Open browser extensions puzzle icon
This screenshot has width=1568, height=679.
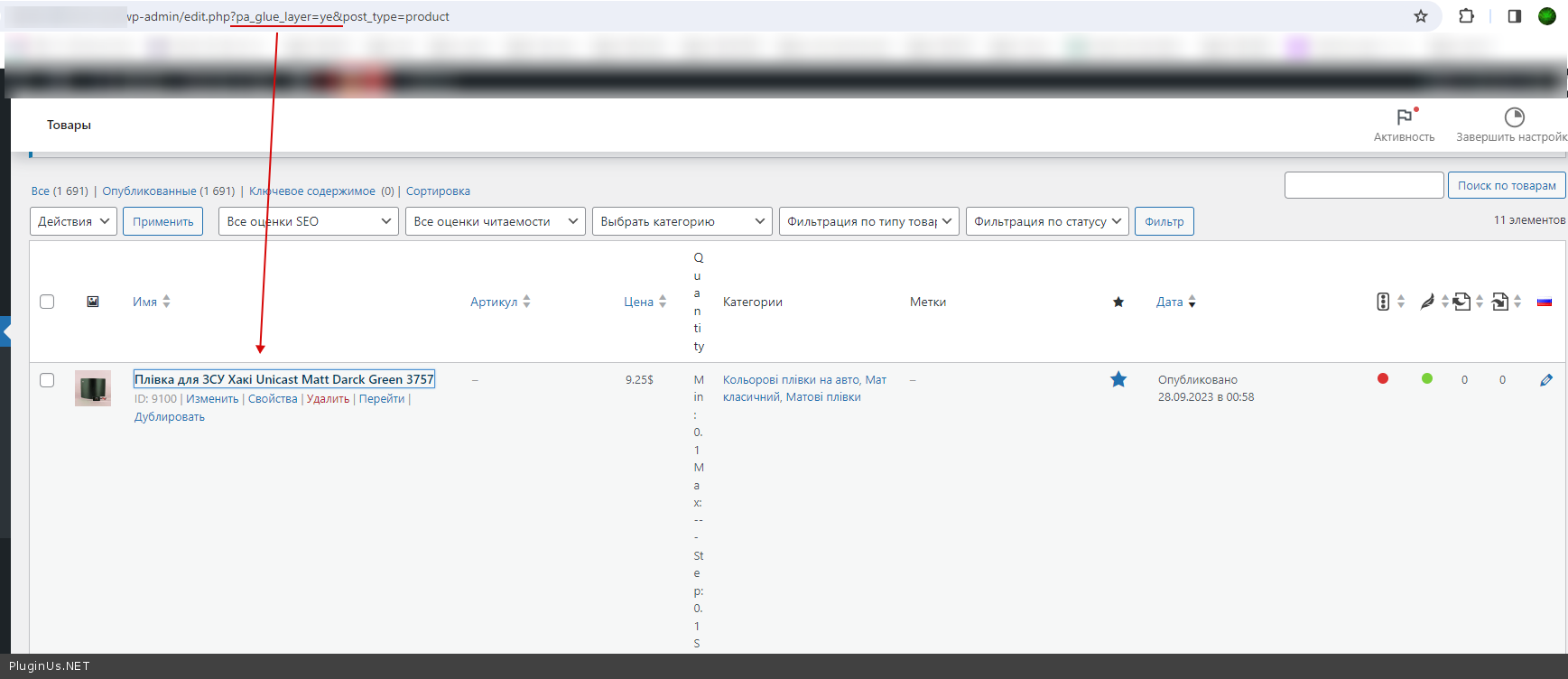click(x=1467, y=16)
